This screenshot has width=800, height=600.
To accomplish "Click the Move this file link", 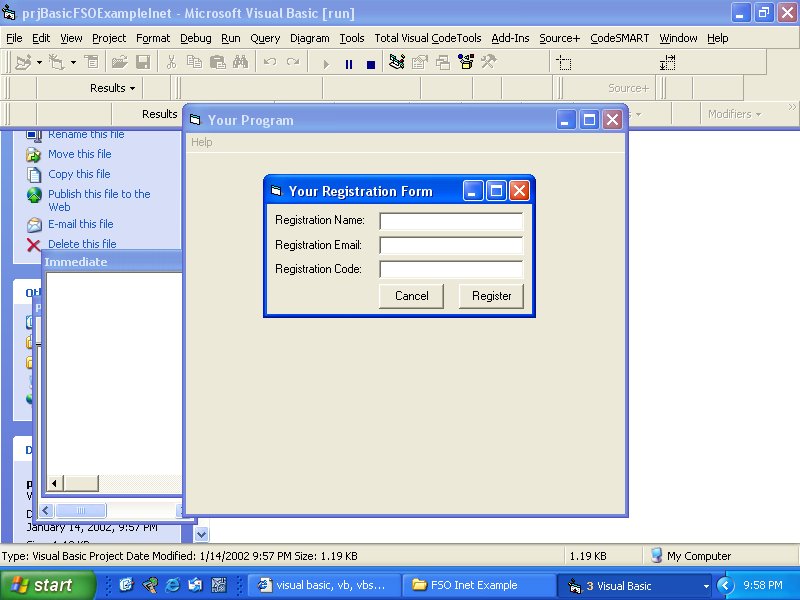I will (x=79, y=154).
